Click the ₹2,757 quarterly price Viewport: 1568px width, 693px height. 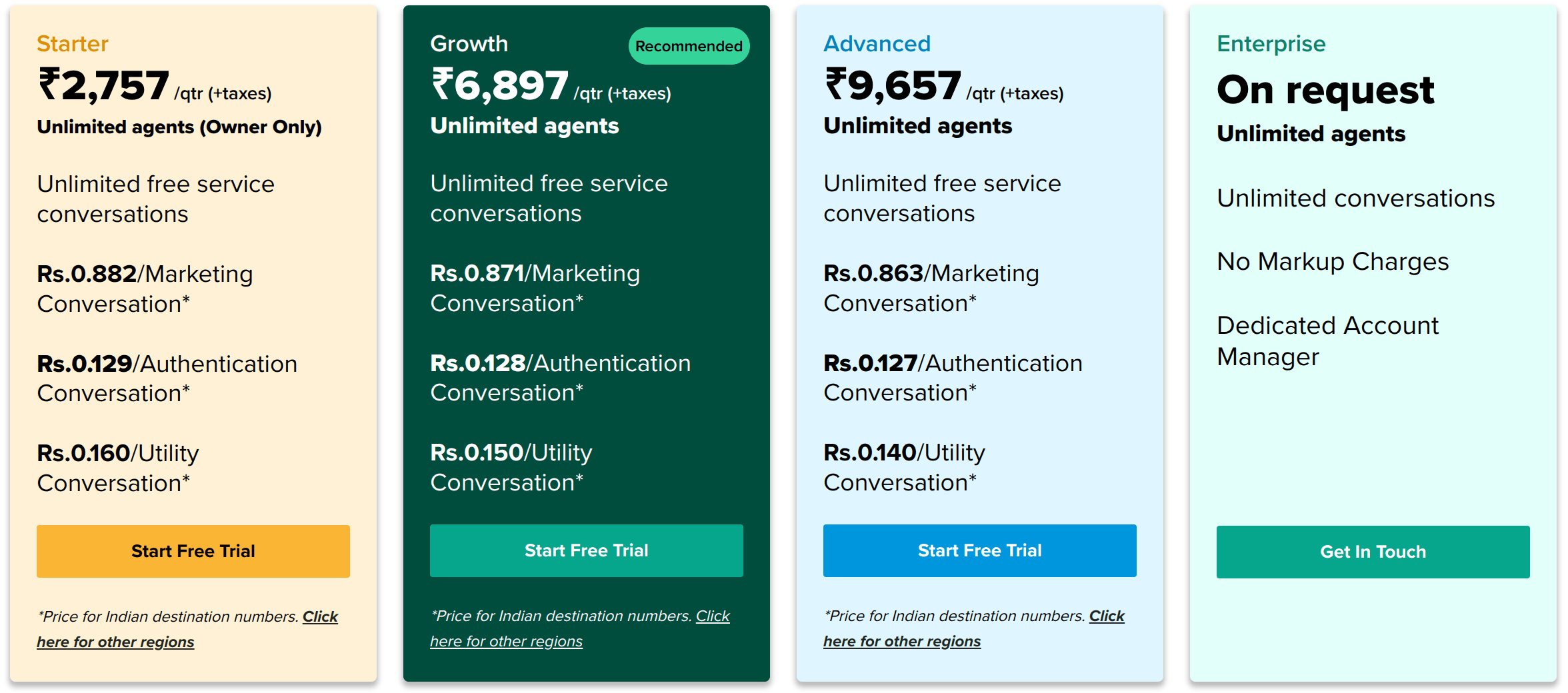click(x=104, y=86)
